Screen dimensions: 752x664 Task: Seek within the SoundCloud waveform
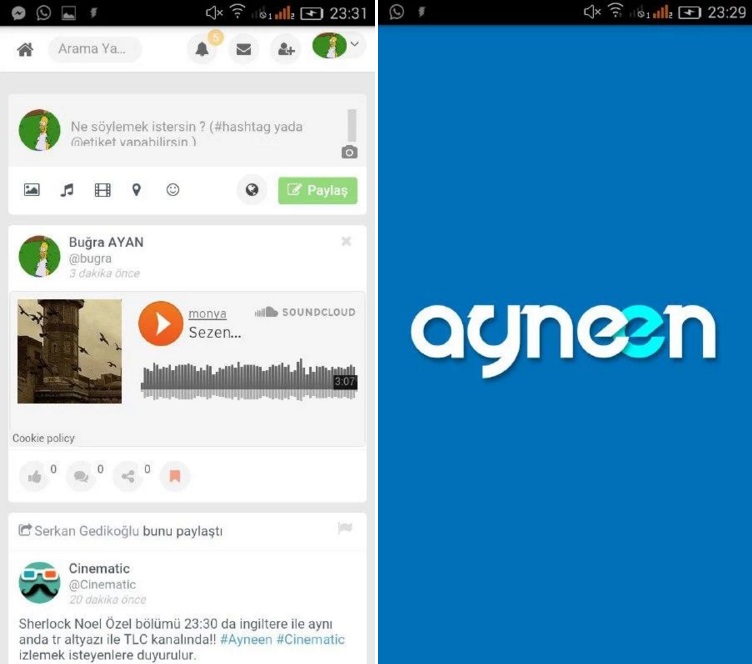coord(249,380)
